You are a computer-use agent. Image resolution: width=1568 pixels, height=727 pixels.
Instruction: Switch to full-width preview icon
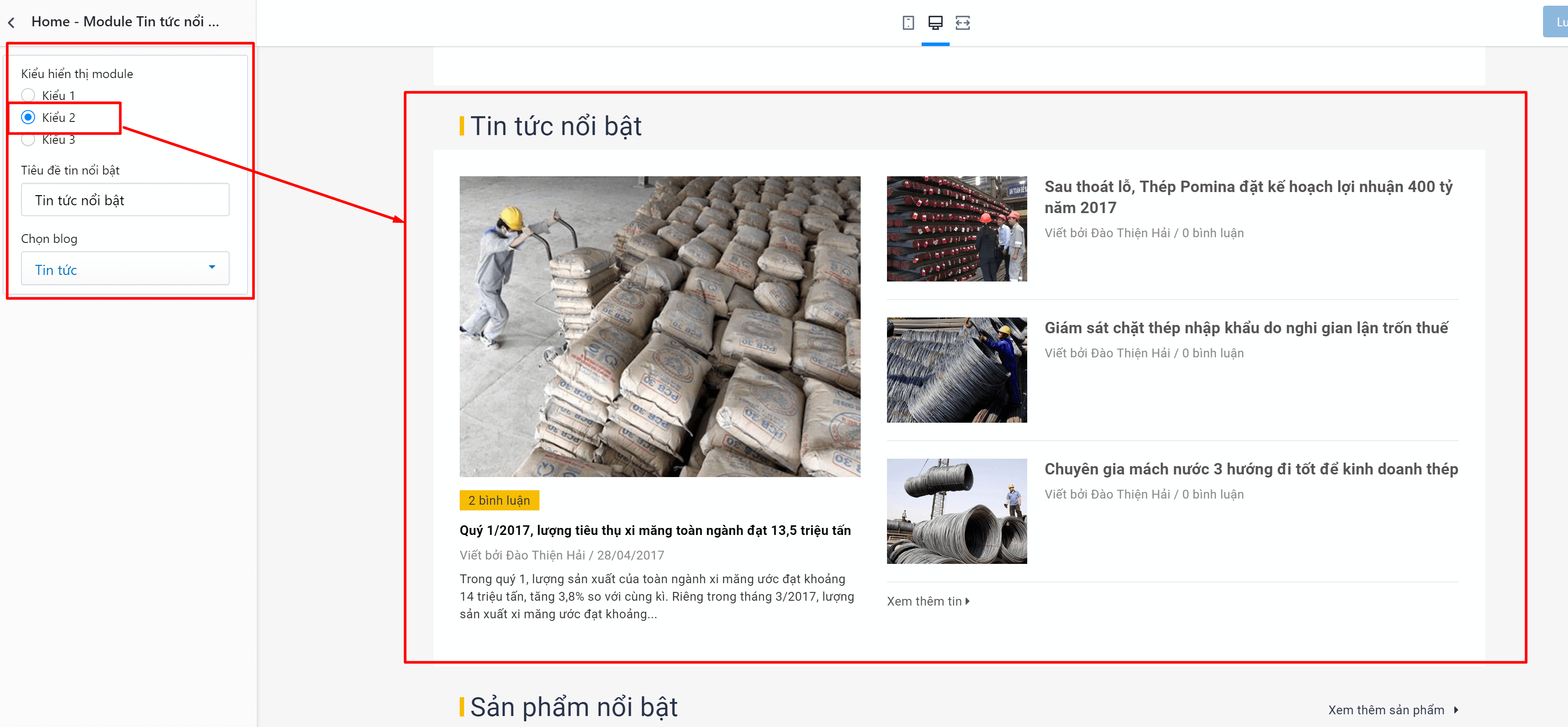point(962,22)
